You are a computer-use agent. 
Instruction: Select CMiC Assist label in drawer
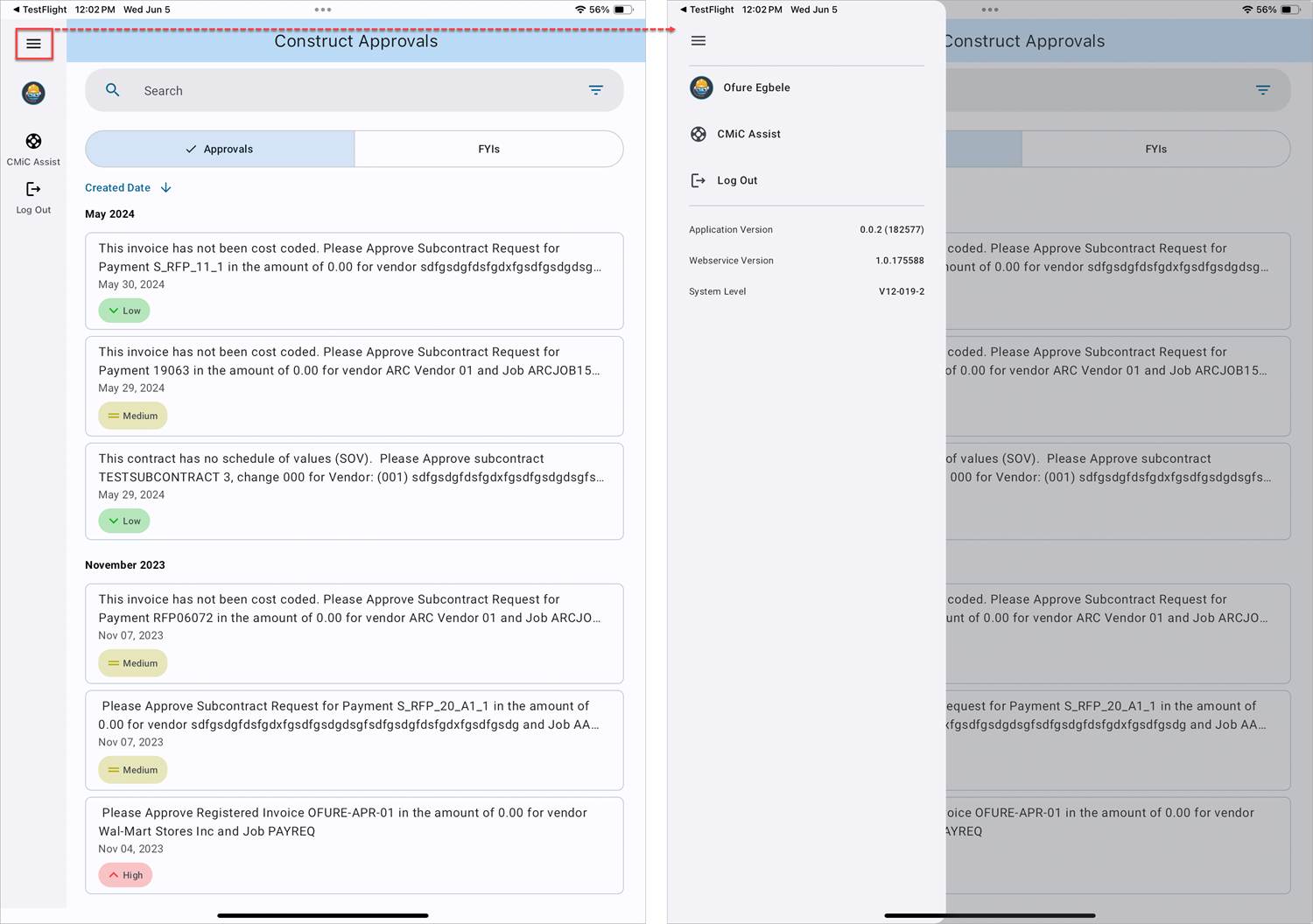click(x=748, y=134)
